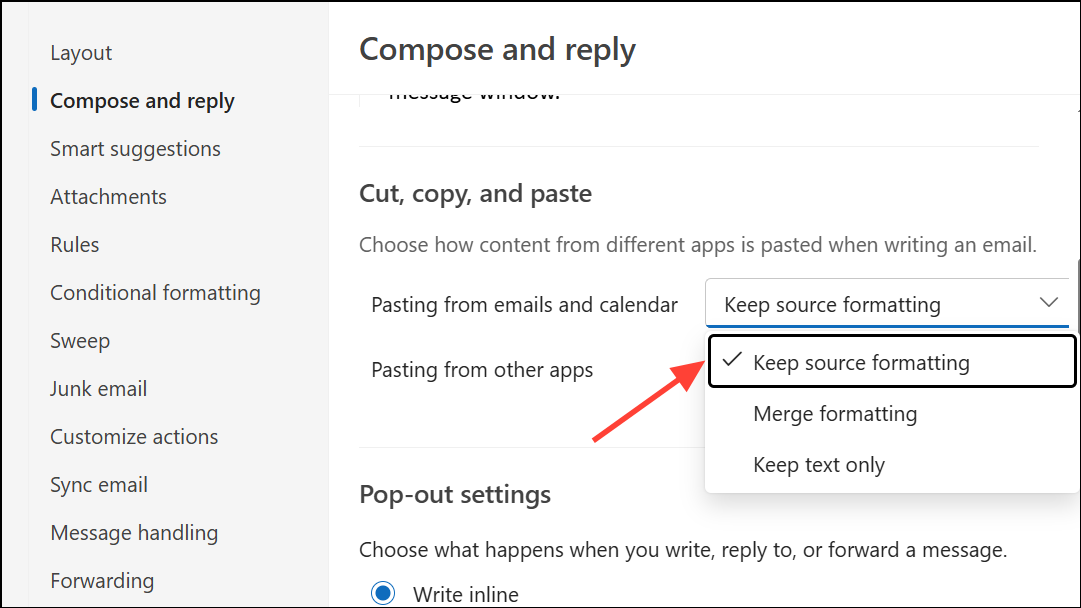
Task: Click the checkmark beside Keep source formatting
Action: (x=732, y=361)
